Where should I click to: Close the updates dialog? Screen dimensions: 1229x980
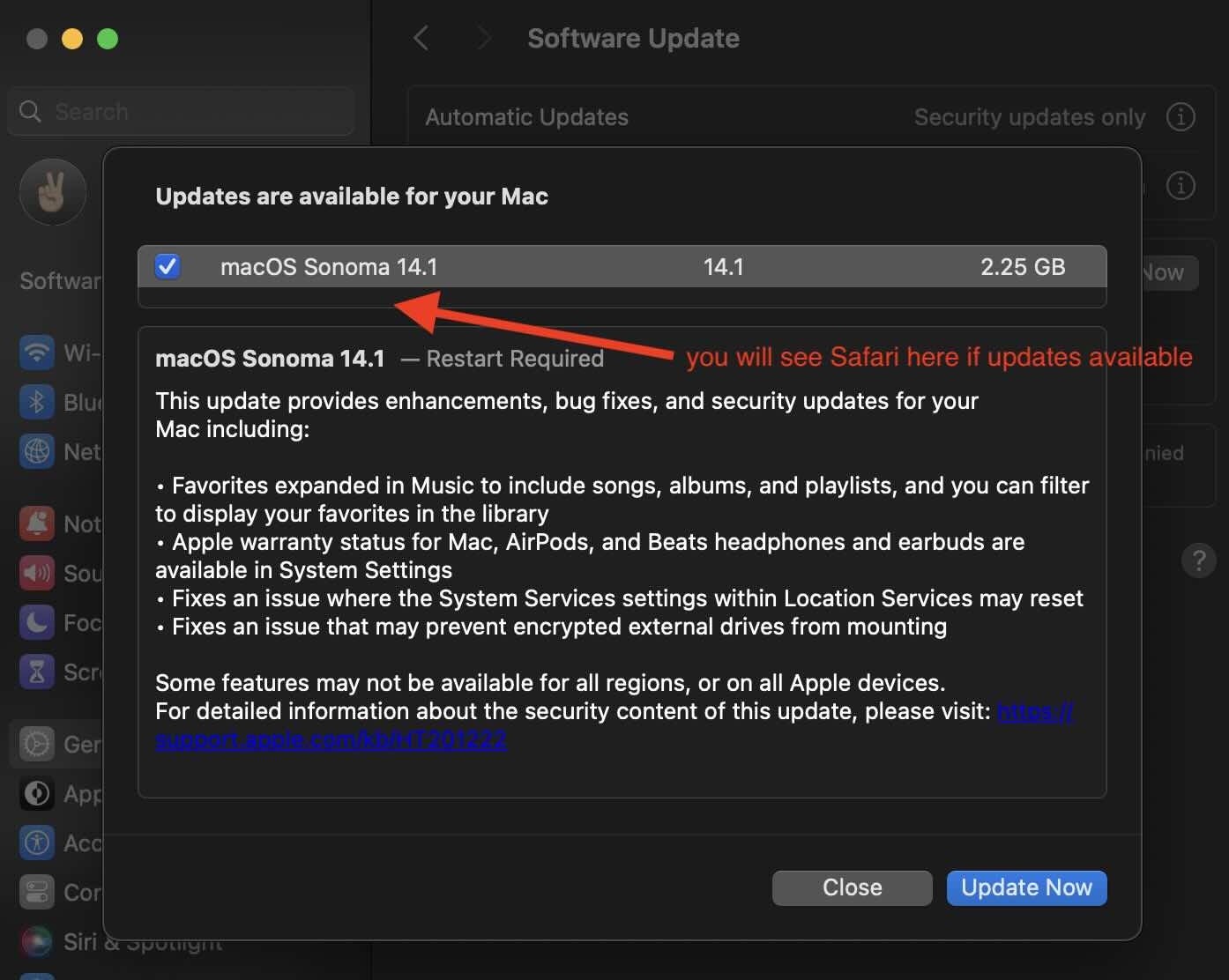[851, 887]
